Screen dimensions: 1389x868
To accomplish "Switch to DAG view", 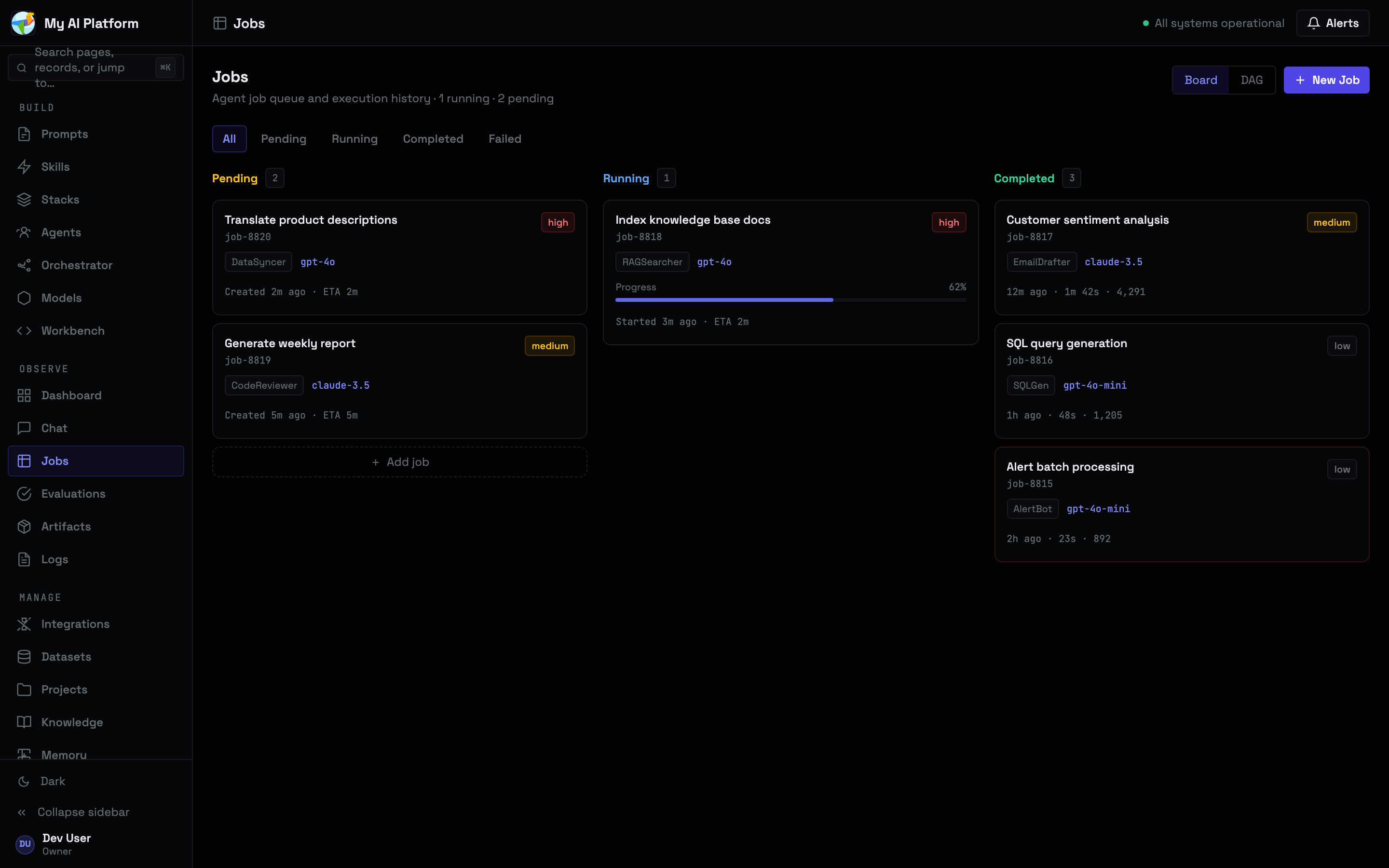I will click(1251, 80).
